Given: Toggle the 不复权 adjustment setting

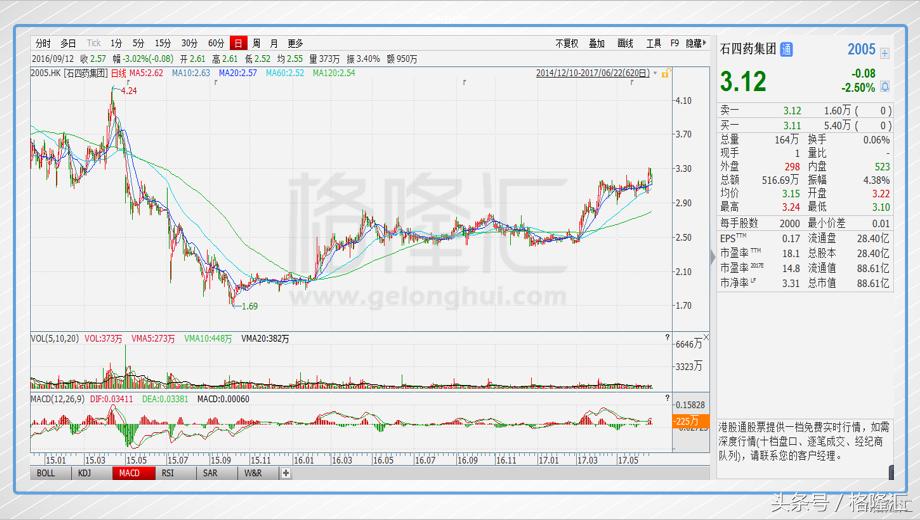Looking at the screenshot, I should (x=566, y=43).
